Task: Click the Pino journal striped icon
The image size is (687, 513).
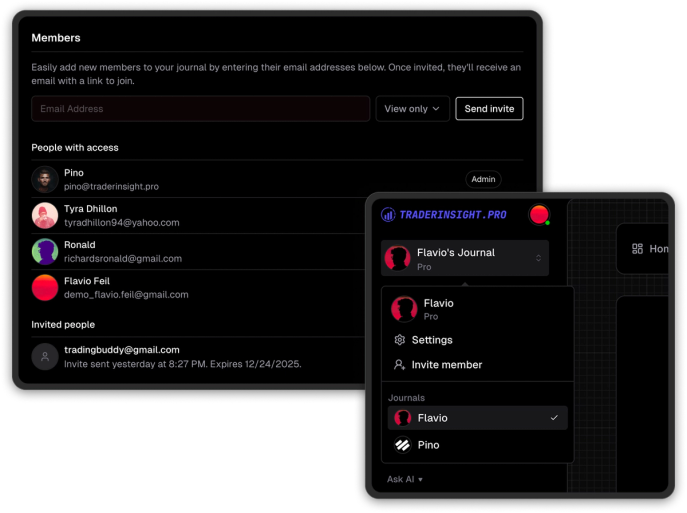Action: pos(402,445)
